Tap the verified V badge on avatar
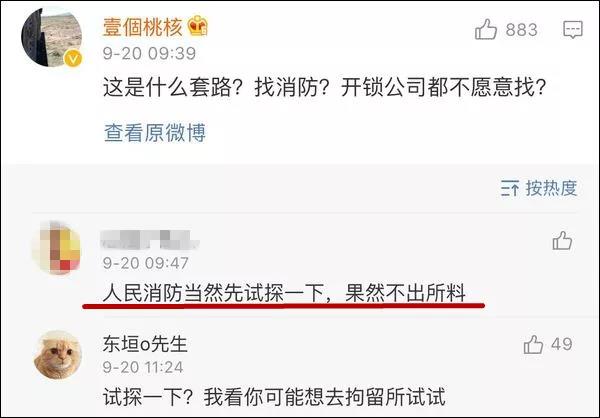 pos(73,59)
